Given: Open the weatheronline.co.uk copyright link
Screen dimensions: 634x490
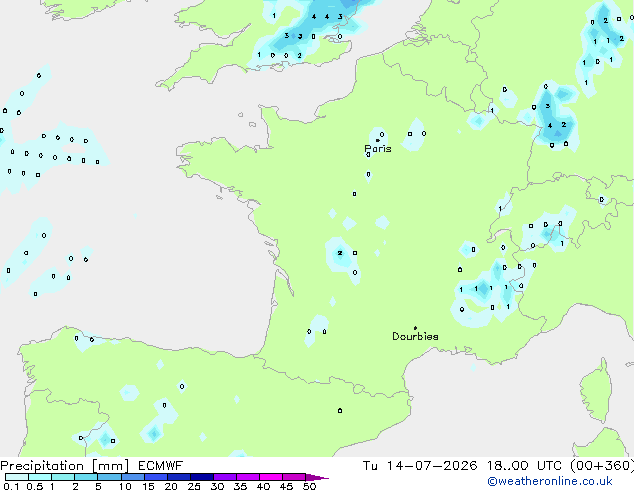Looking at the screenshot, I should (x=550, y=481).
